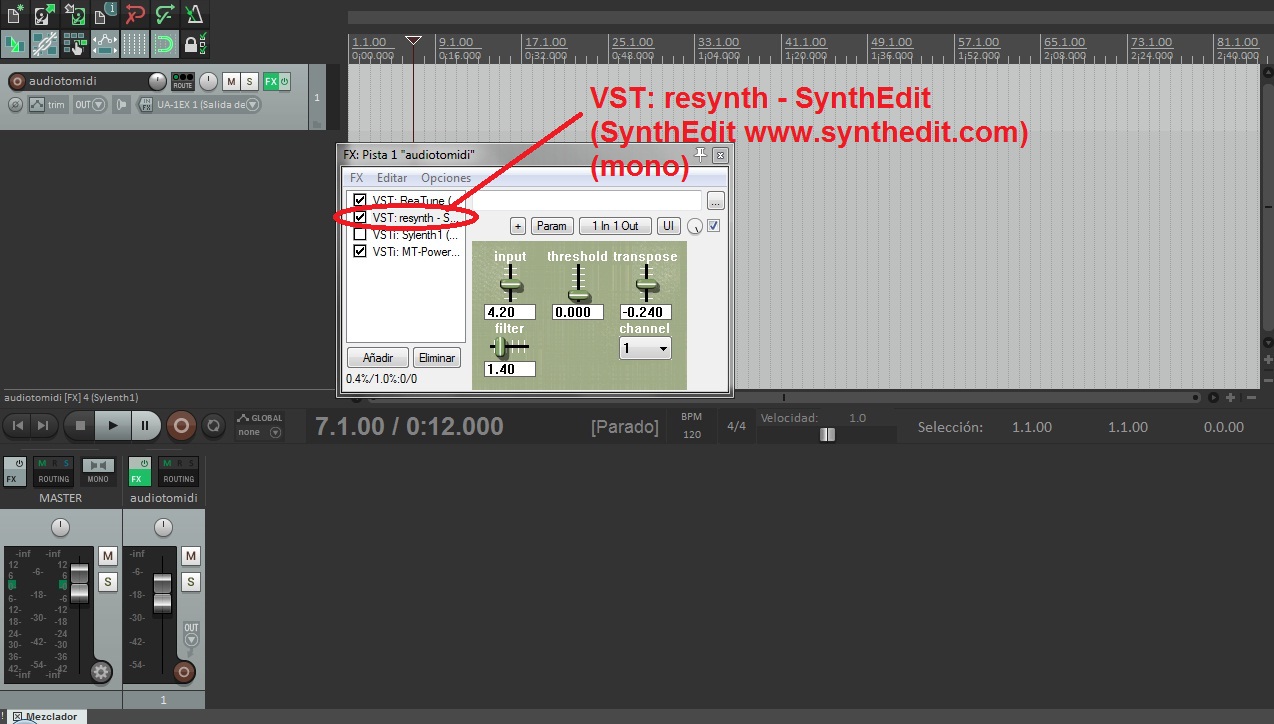Open MASTER ROUTING button in mixer
Viewport: 1274px width, 724px height.
click(54, 471)
